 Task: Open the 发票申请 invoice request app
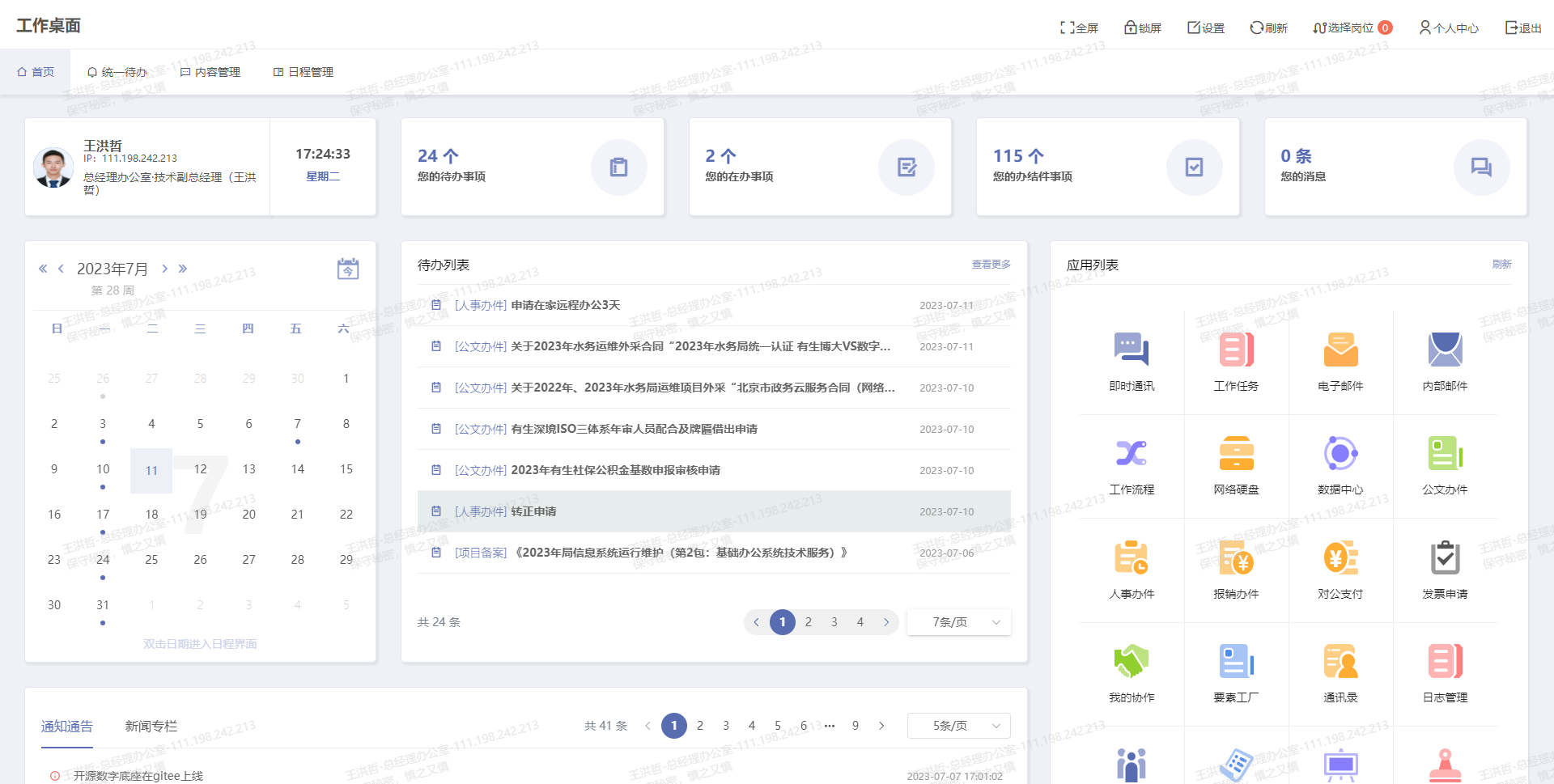tap(1445, 558)
